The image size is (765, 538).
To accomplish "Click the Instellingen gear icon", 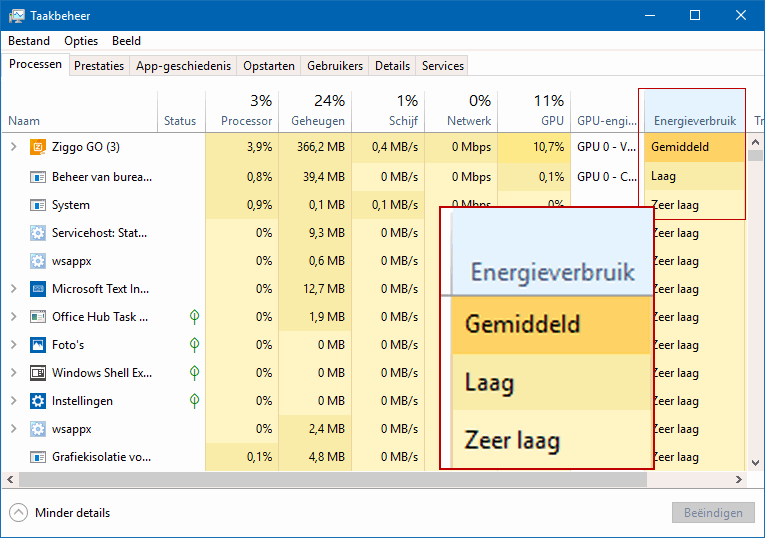I will coord(38,401).
